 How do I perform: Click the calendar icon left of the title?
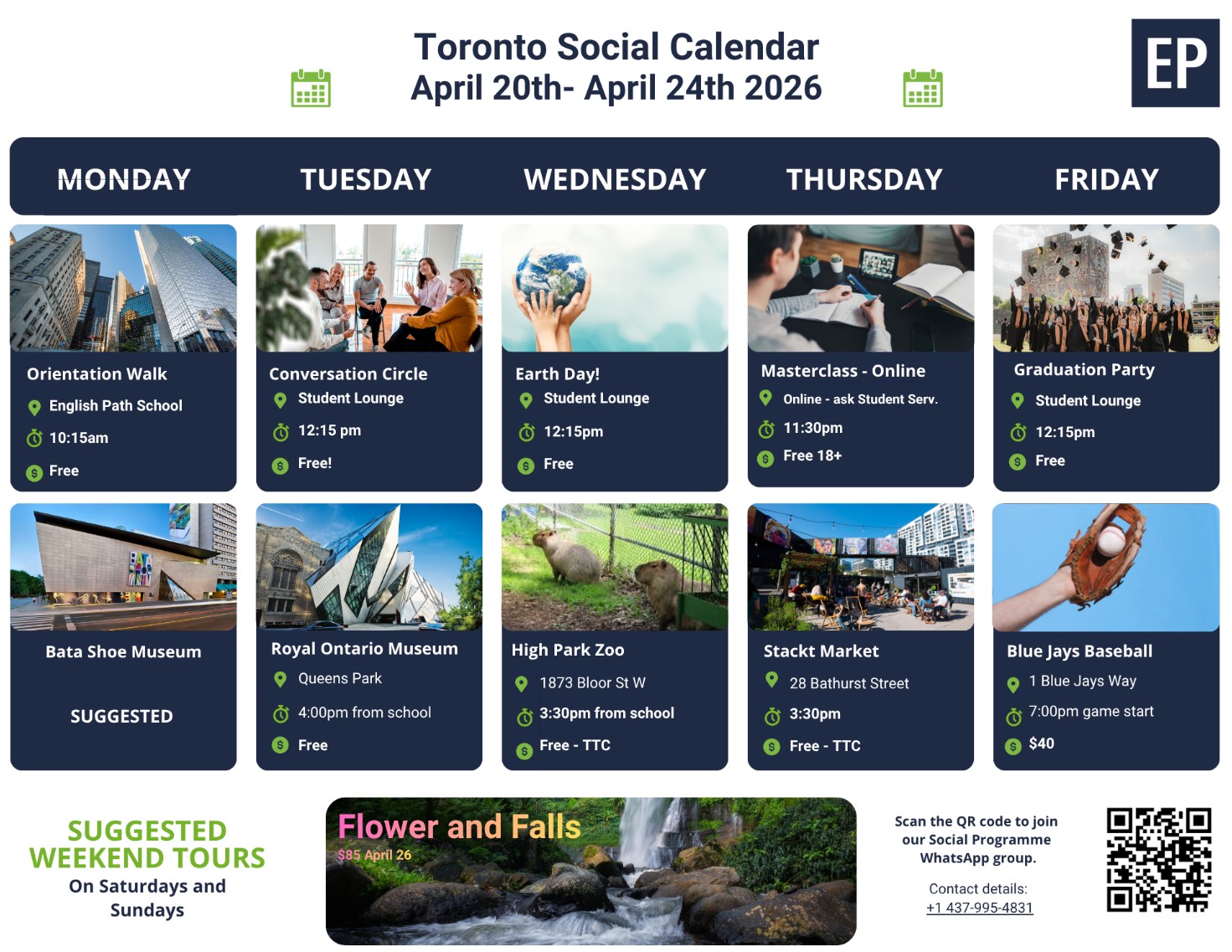[x=311, y=88]
